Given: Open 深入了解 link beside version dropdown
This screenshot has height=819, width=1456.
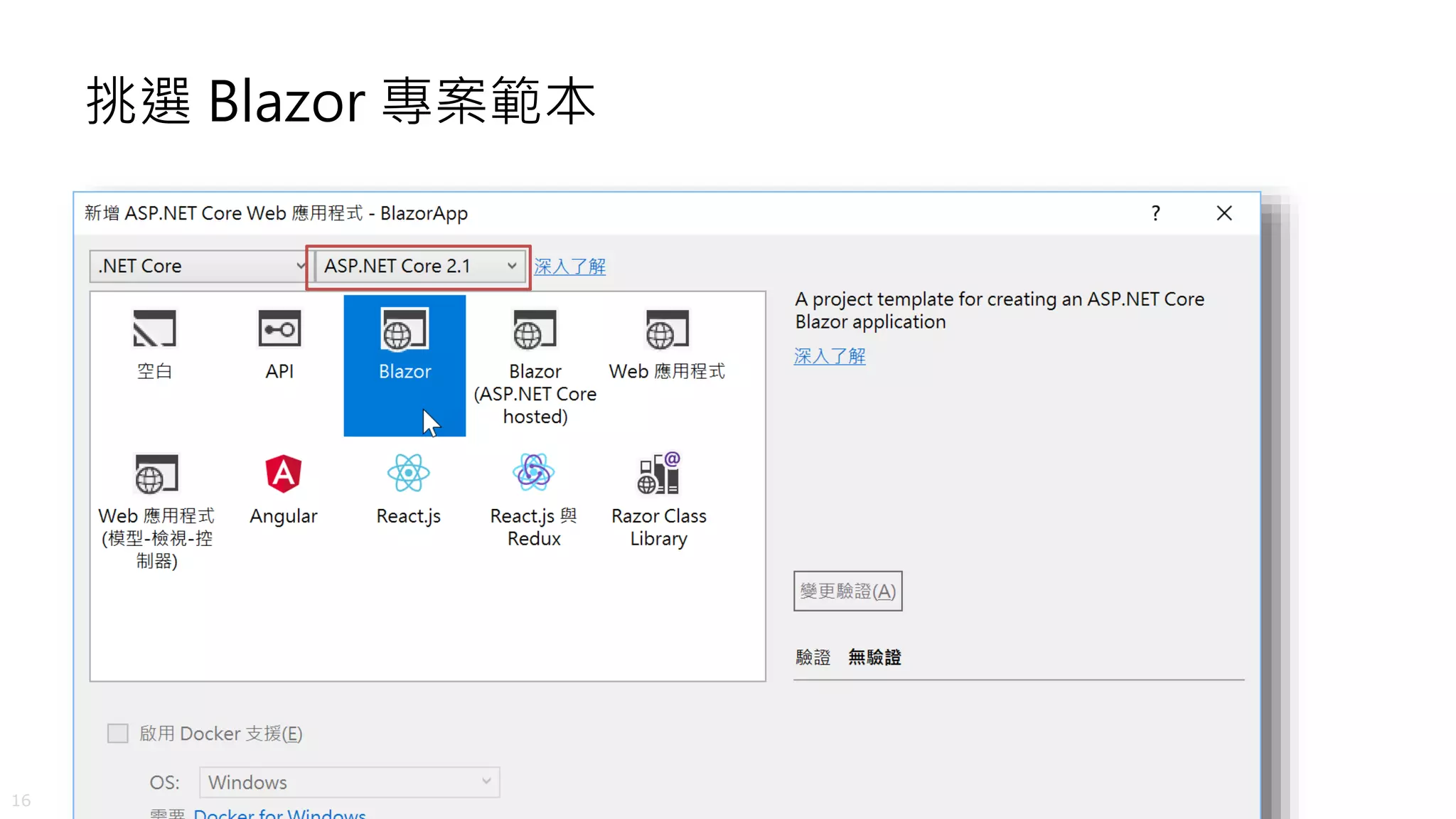Looking at the screenshot, I should (x=569, y=267).
